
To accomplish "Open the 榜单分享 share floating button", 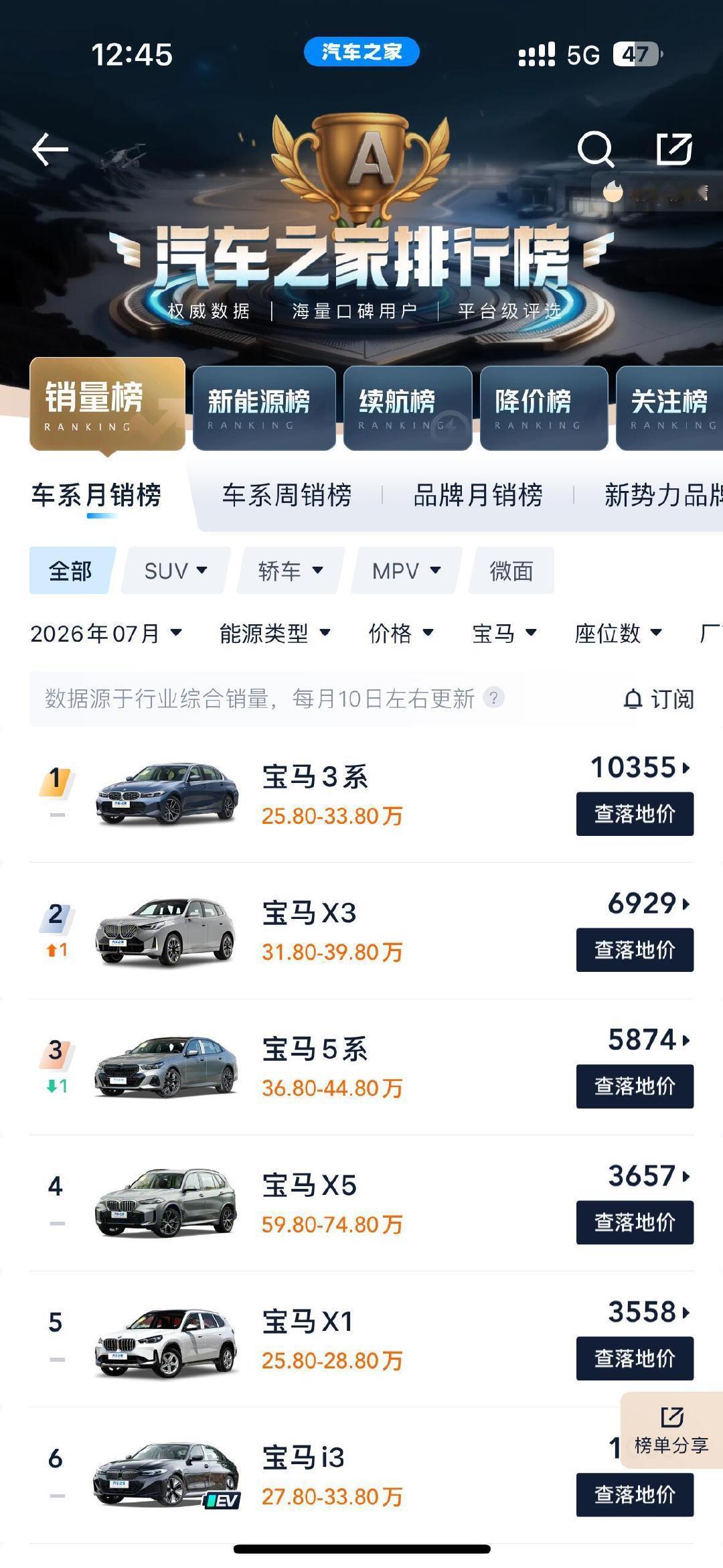I will click(x=671, y=1429).
